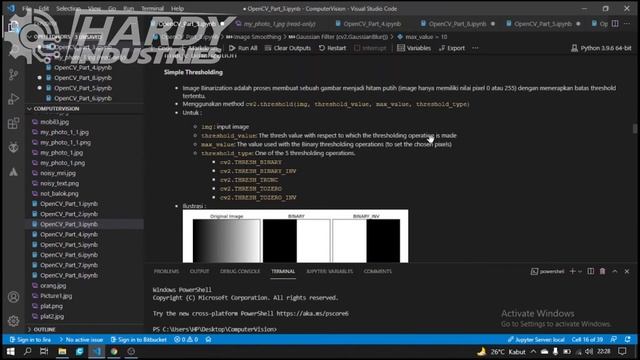Open my_photo_1_1.jpg file
This screenshot has width=640, height=360.
tap(64, 132)
